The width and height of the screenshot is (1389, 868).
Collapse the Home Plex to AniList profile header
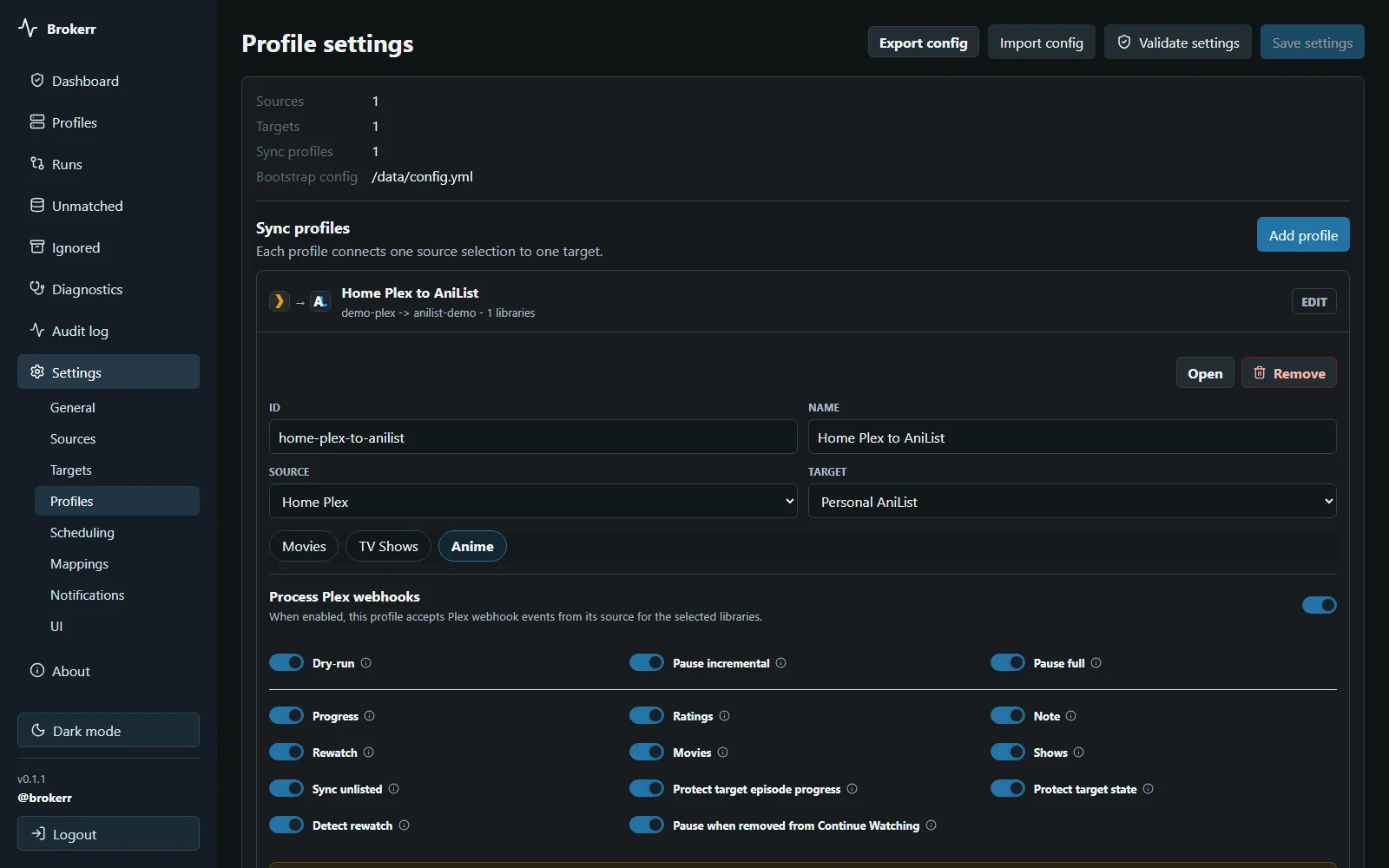tap(802, 301)
